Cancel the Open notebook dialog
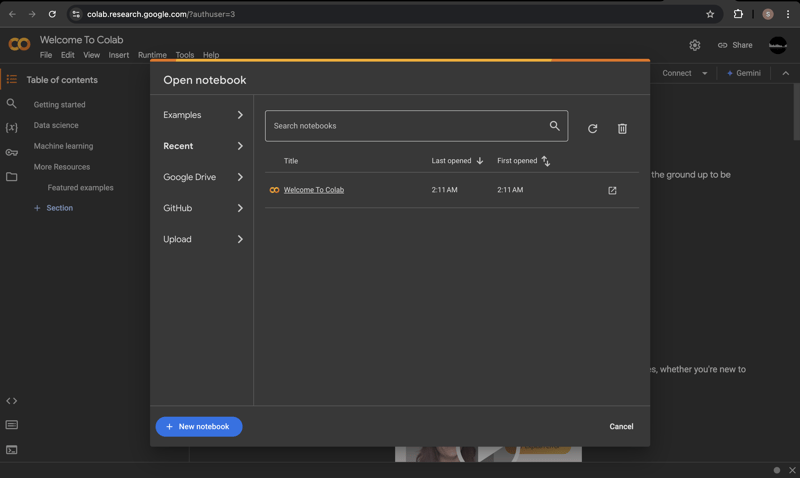The image size is (800, 478). click(x=621, y=427)
